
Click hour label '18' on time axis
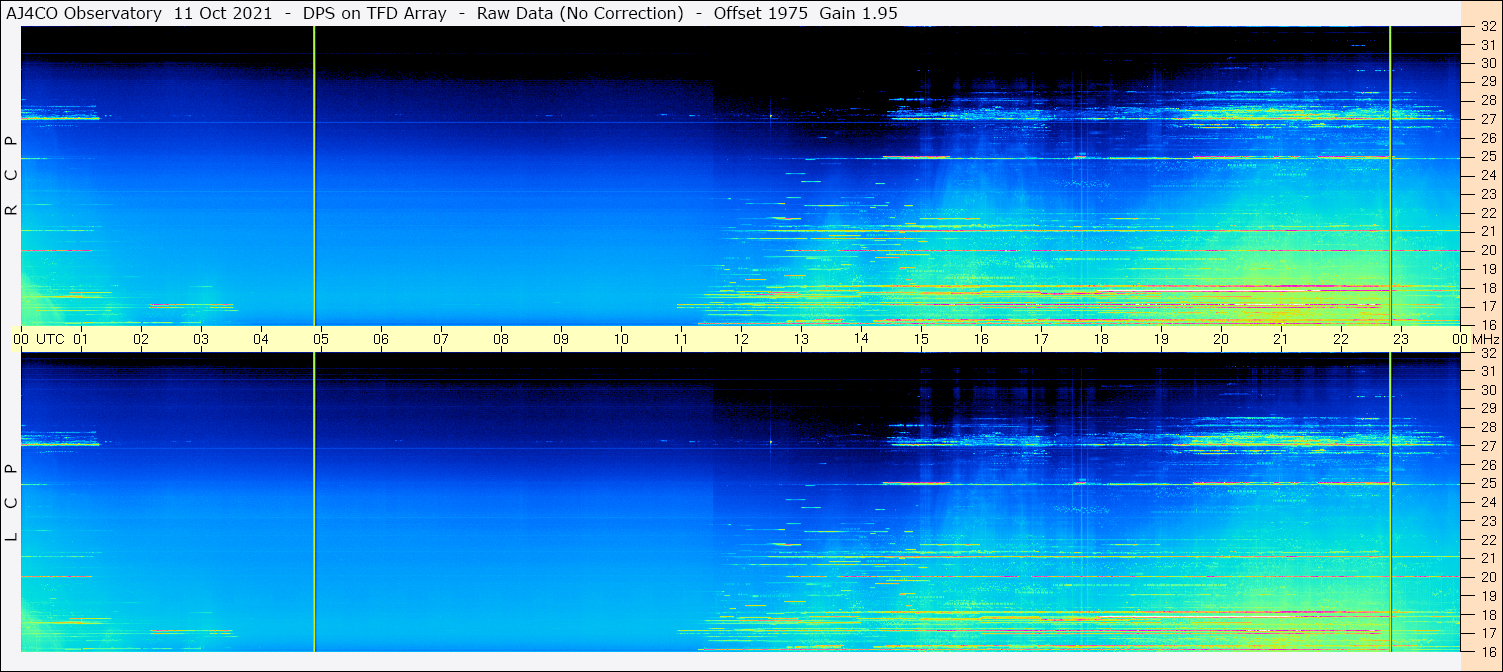1101,339
